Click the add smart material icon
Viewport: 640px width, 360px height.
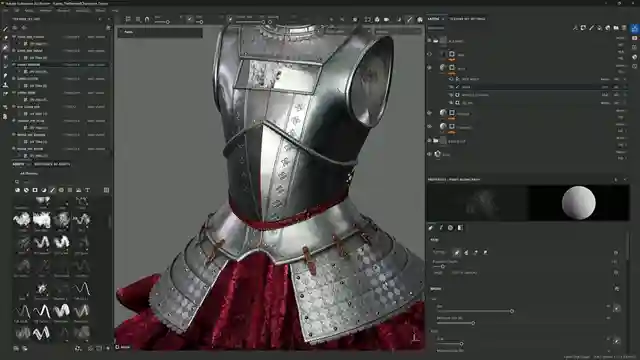coord(608,28)
